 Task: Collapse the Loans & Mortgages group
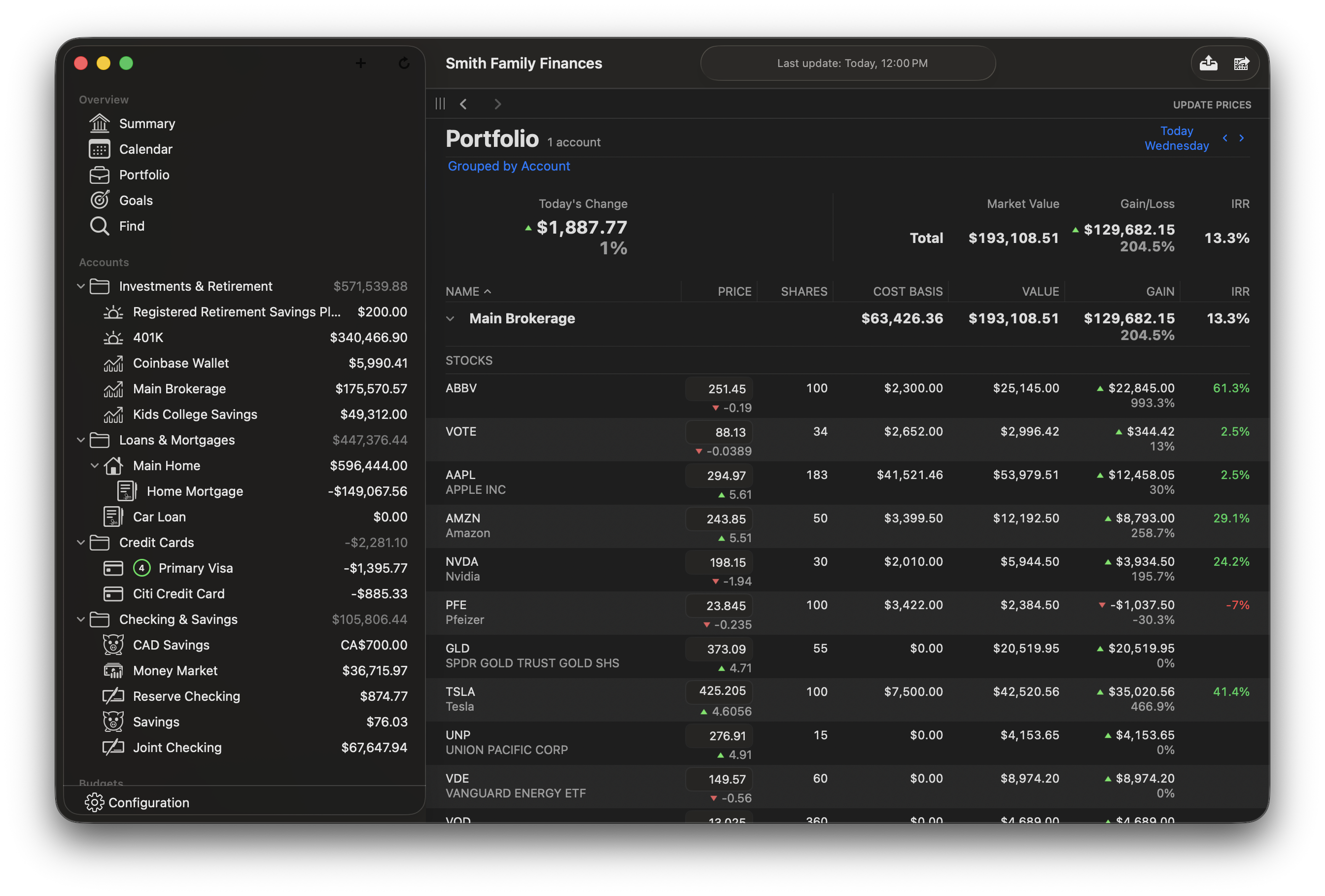tap(80, 440)
